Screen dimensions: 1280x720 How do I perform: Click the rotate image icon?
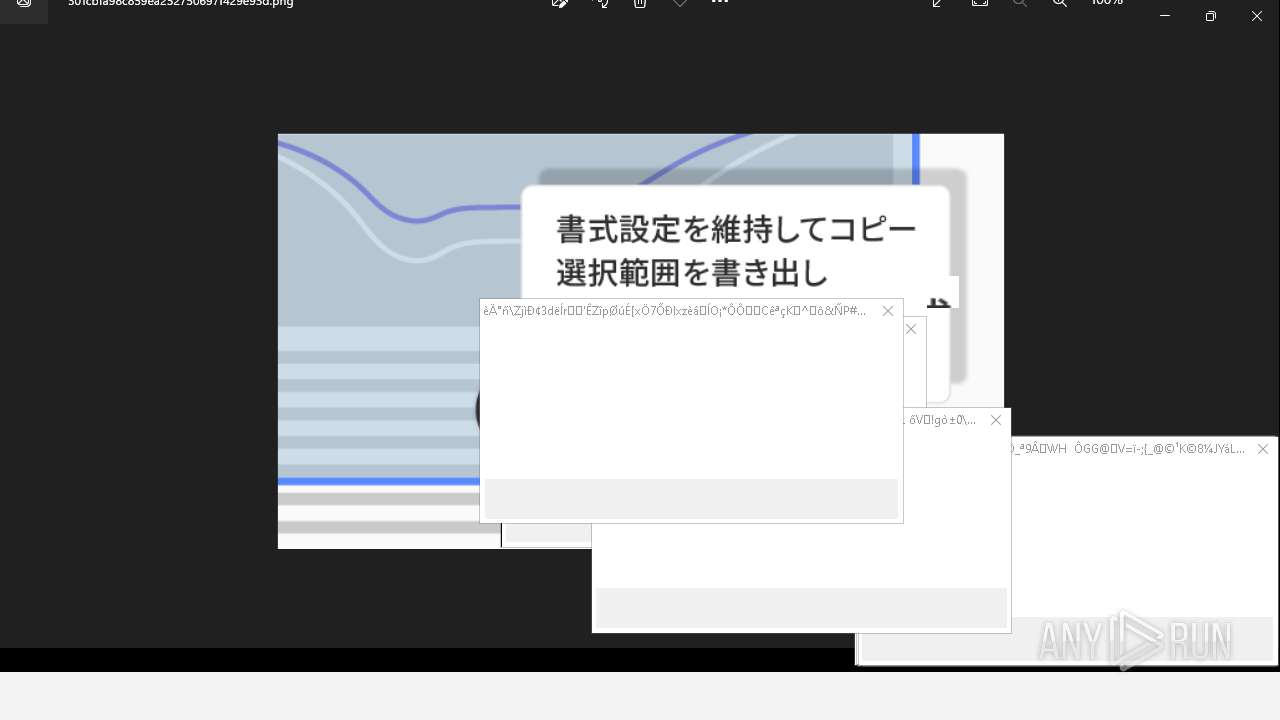(x=600, y=3)
